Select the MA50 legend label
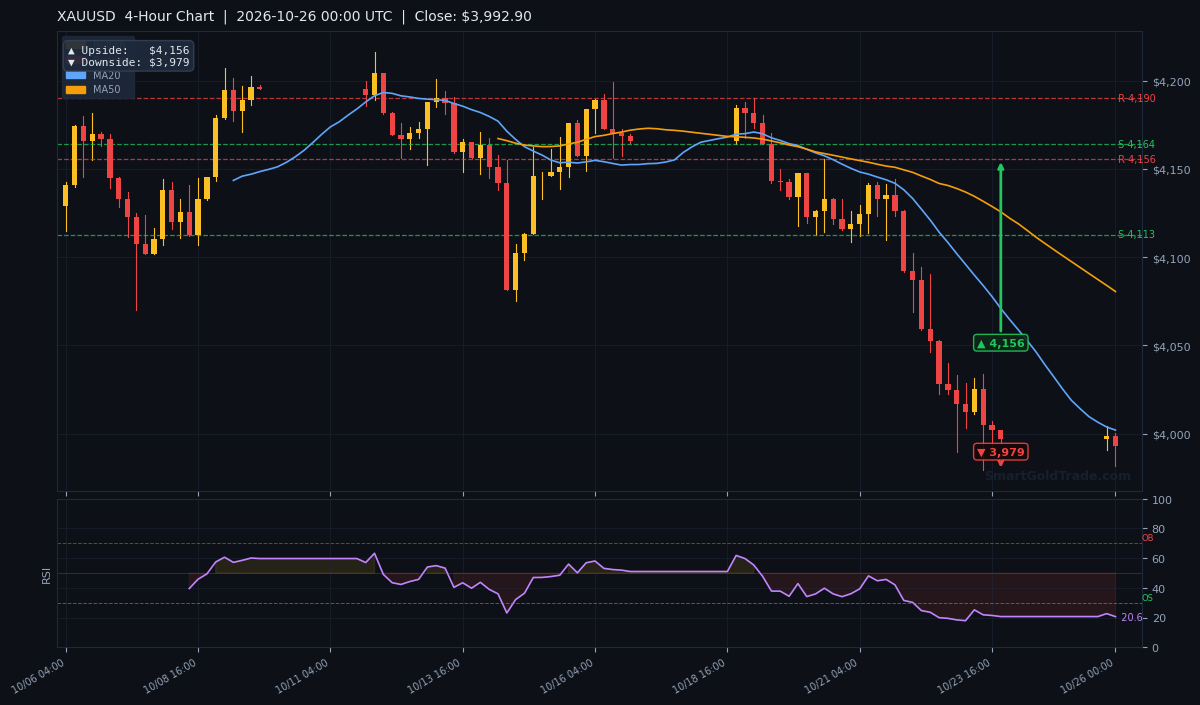 (107, 89)
